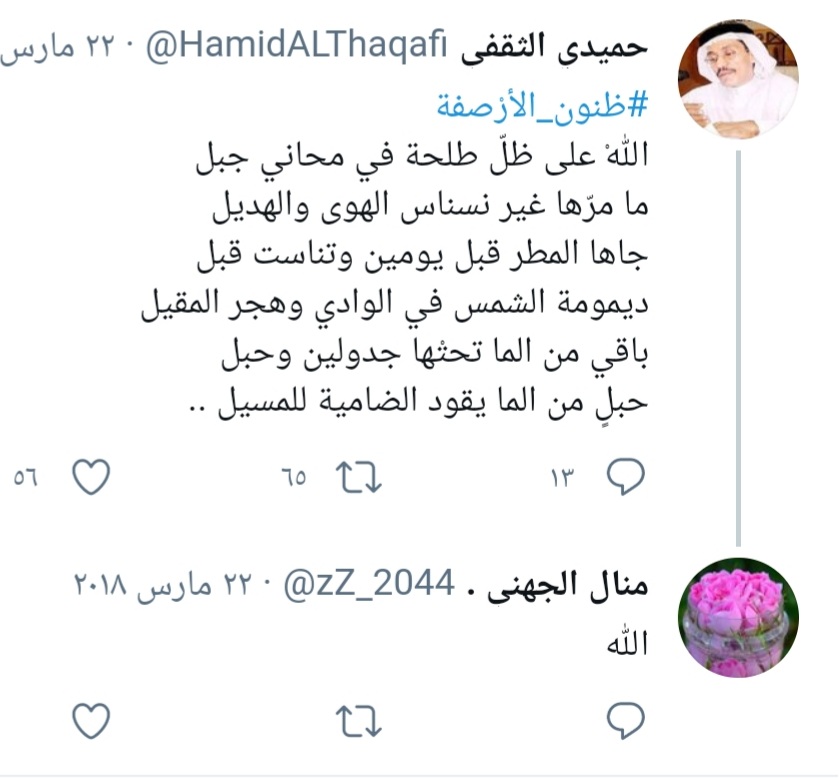This screenshot has height=778, width=839.
Task: Like Hamid AlThaqafi's tweet with the heart icon
Action: point(91,476)
